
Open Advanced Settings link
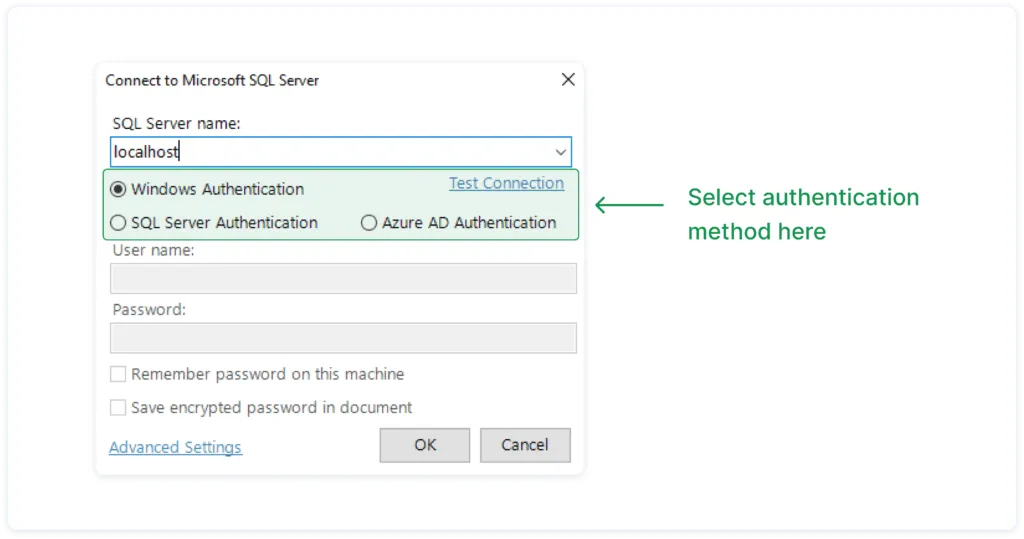point(175,447)
